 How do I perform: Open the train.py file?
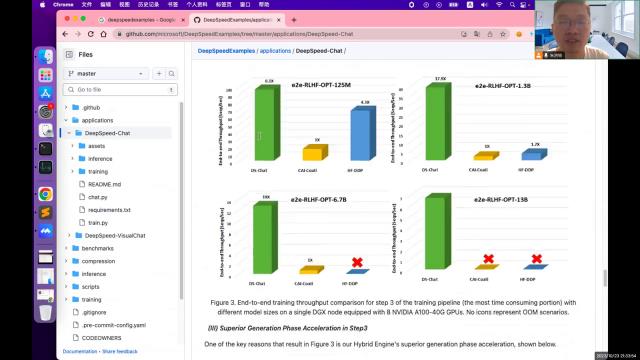(98, 223)
